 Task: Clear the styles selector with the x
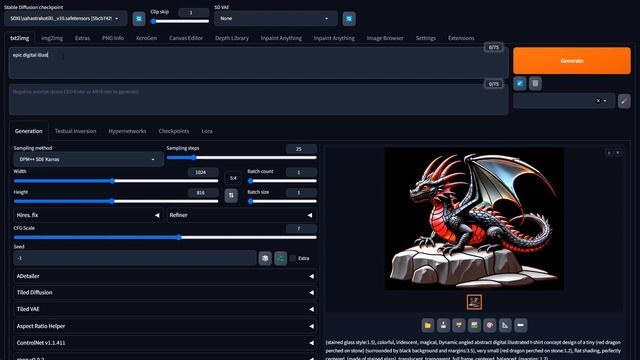click(598, 101)
